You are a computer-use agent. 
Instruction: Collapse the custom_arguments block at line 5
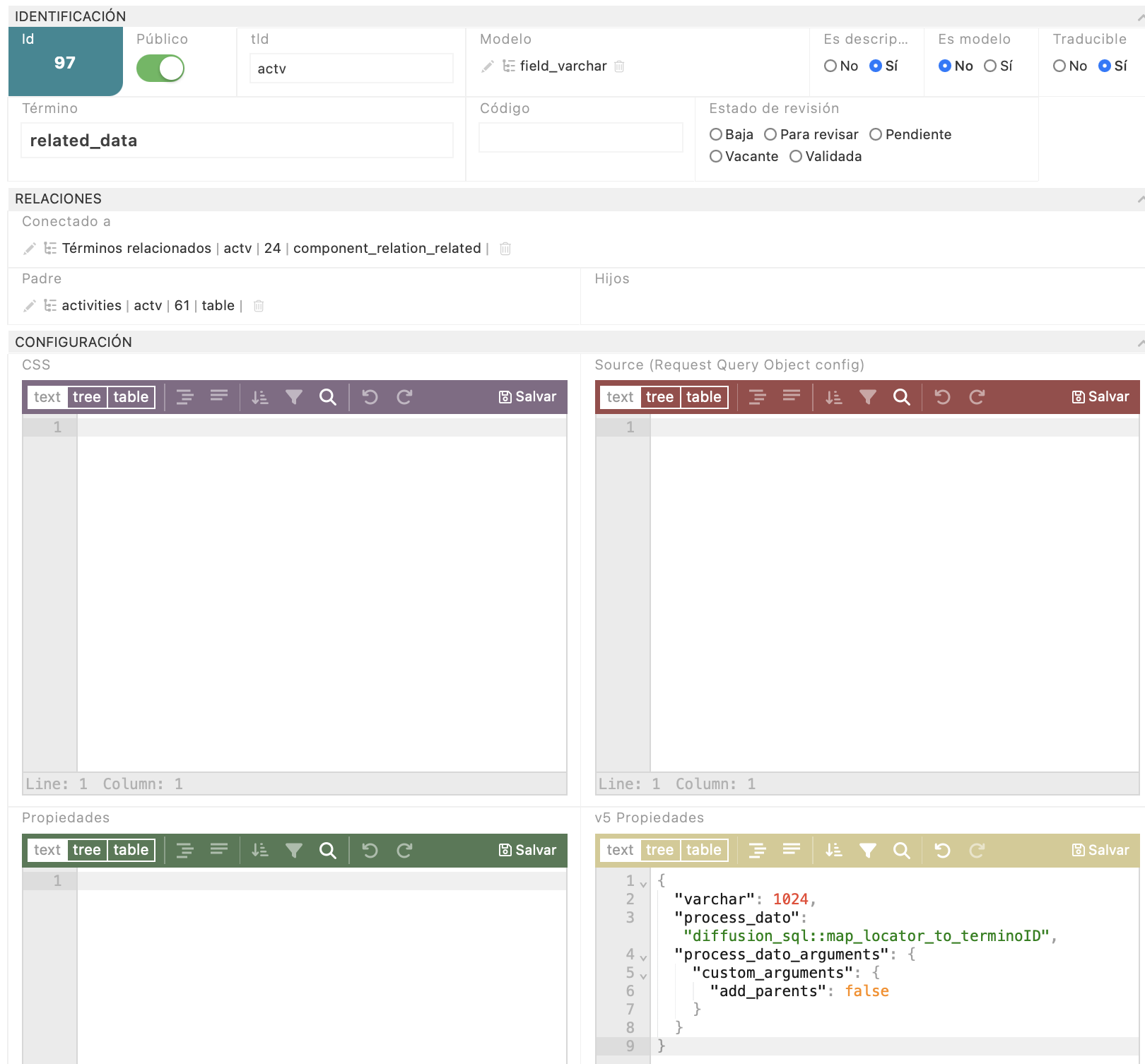click(643, 976)
